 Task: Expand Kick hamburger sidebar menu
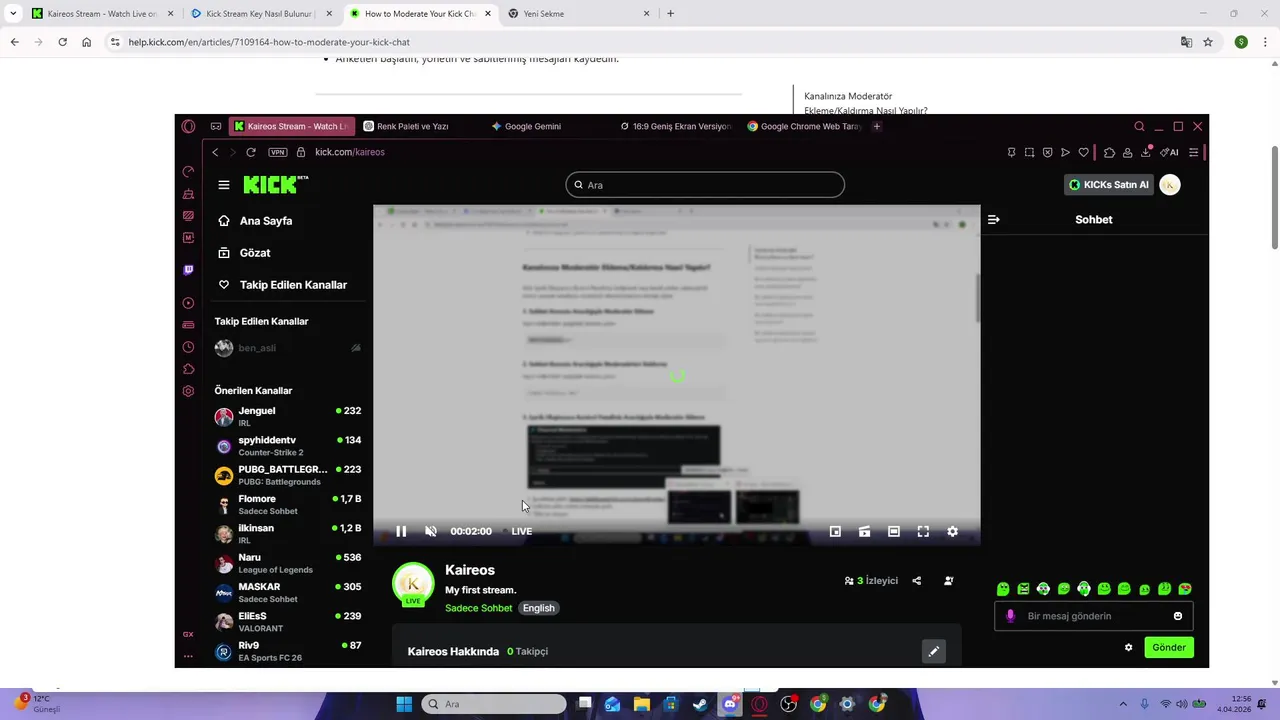tap(224, 185)
